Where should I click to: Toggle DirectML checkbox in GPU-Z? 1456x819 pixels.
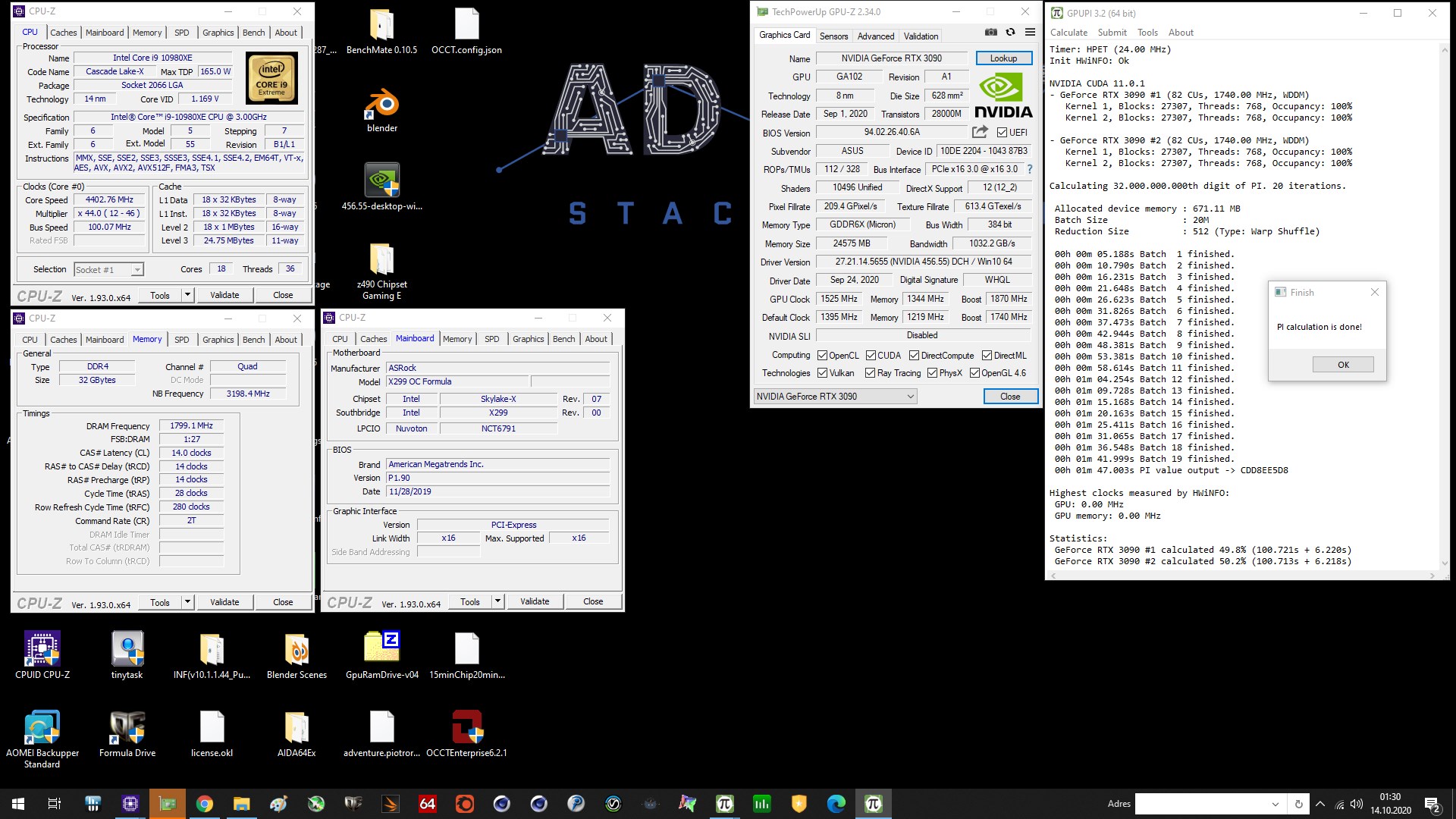point(987,355)
